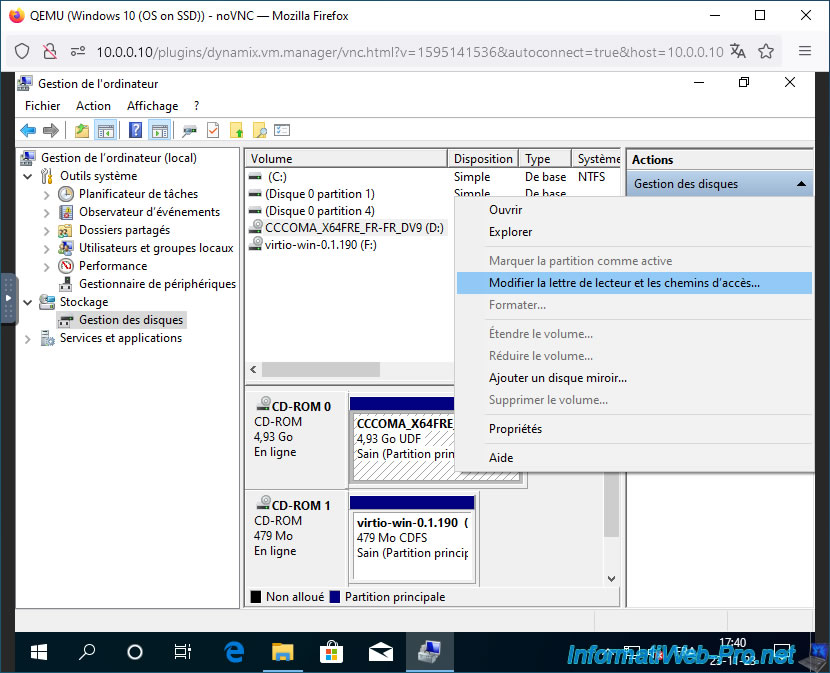Click the CD-ROM 1 disk label block

point(296,539)
